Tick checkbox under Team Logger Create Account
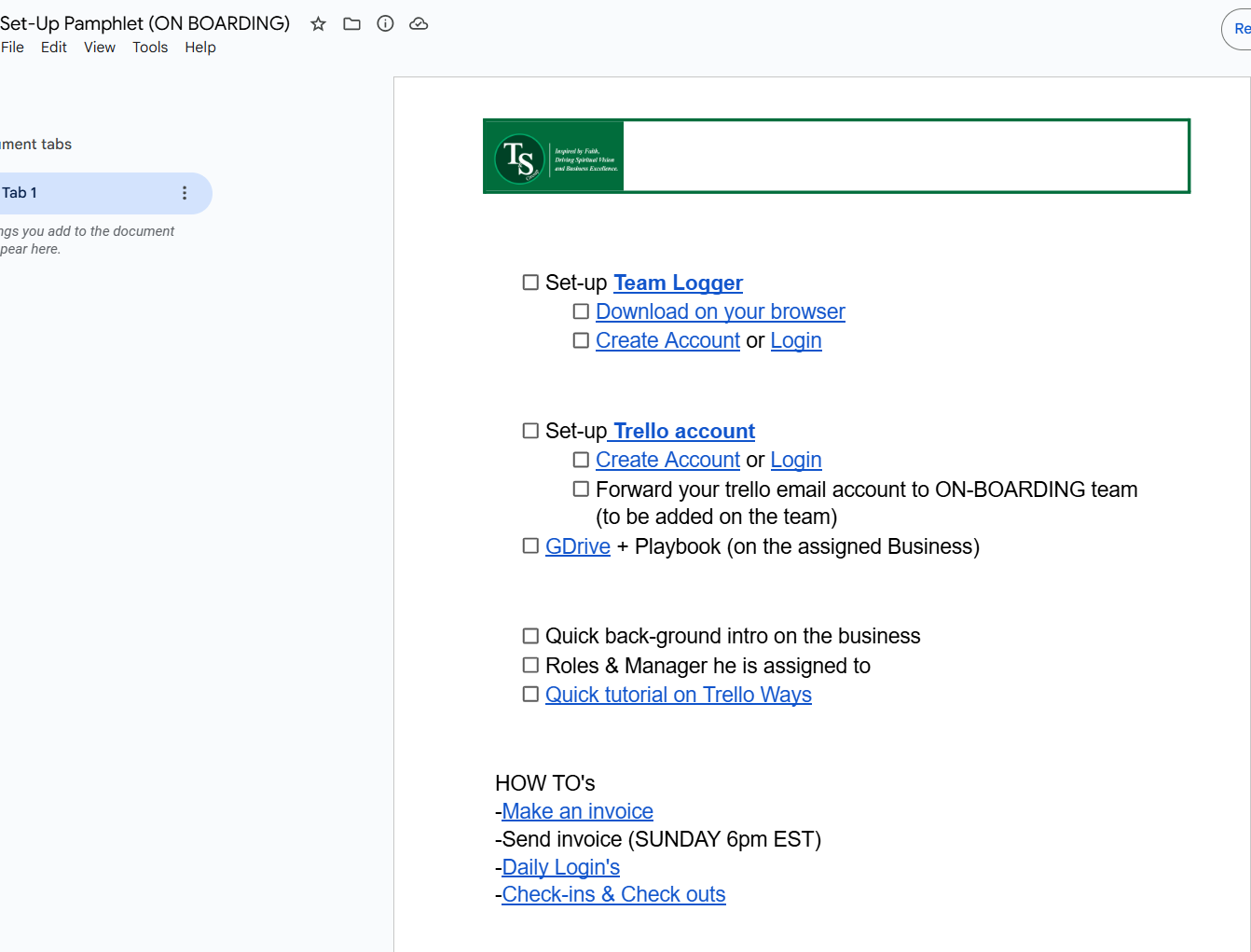 [x=581, y=340]
